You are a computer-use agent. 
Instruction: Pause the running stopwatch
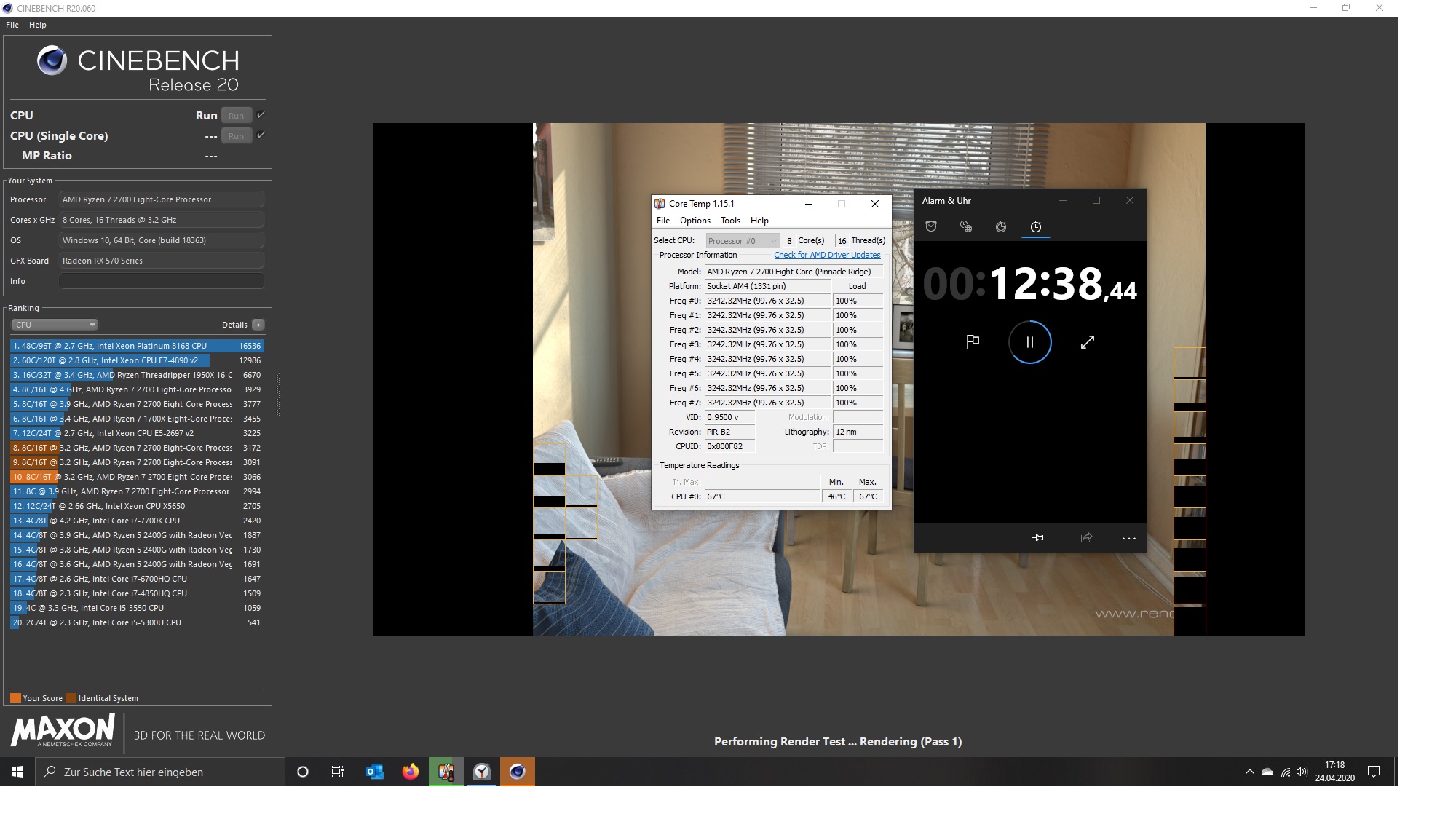(1029, 342)
